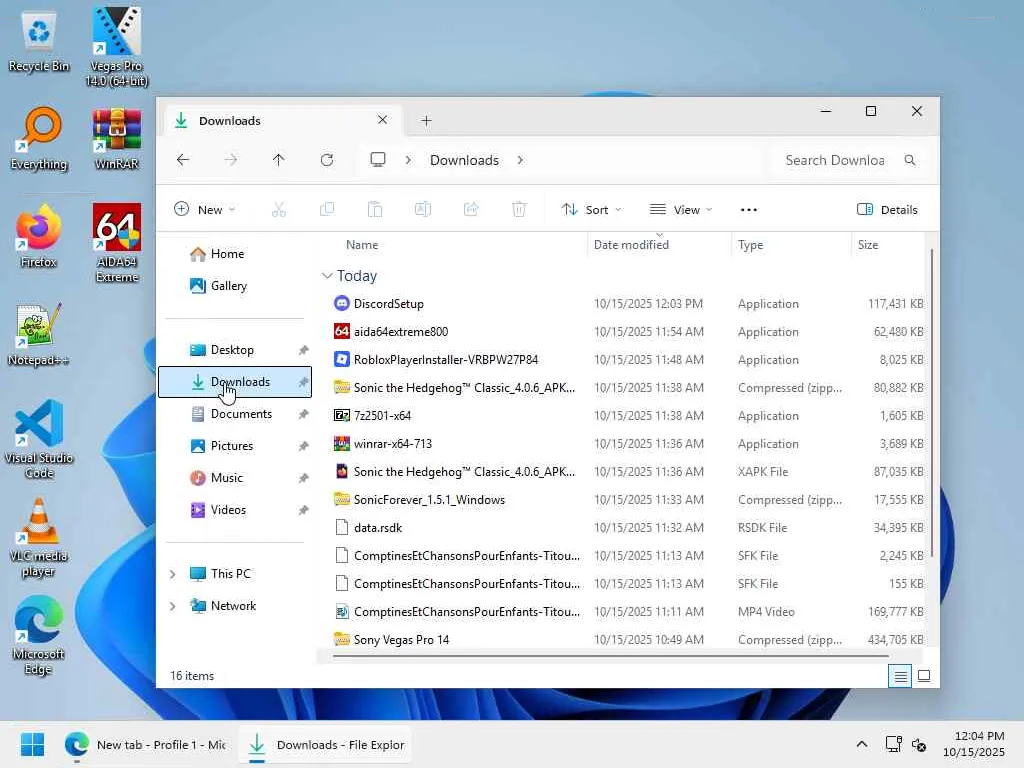The width and height of the screenshot is (1024, 768).
Task: Open Recycle Bin desktop icon
Action: click(x=39, y=42)
